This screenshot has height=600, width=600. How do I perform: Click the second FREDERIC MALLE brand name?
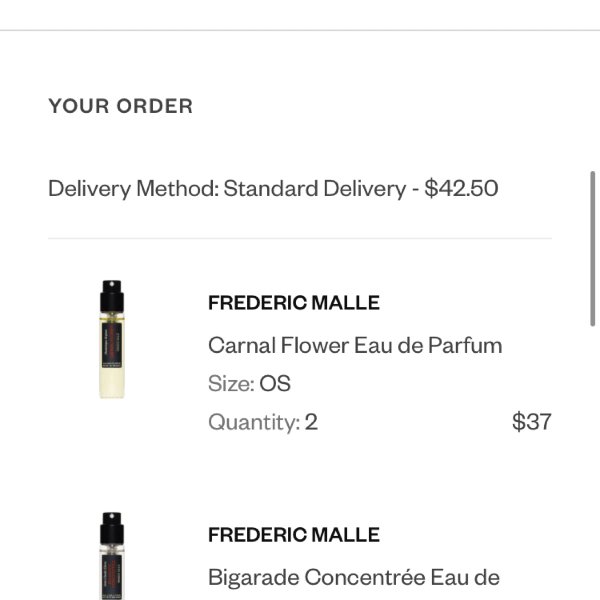294,535
